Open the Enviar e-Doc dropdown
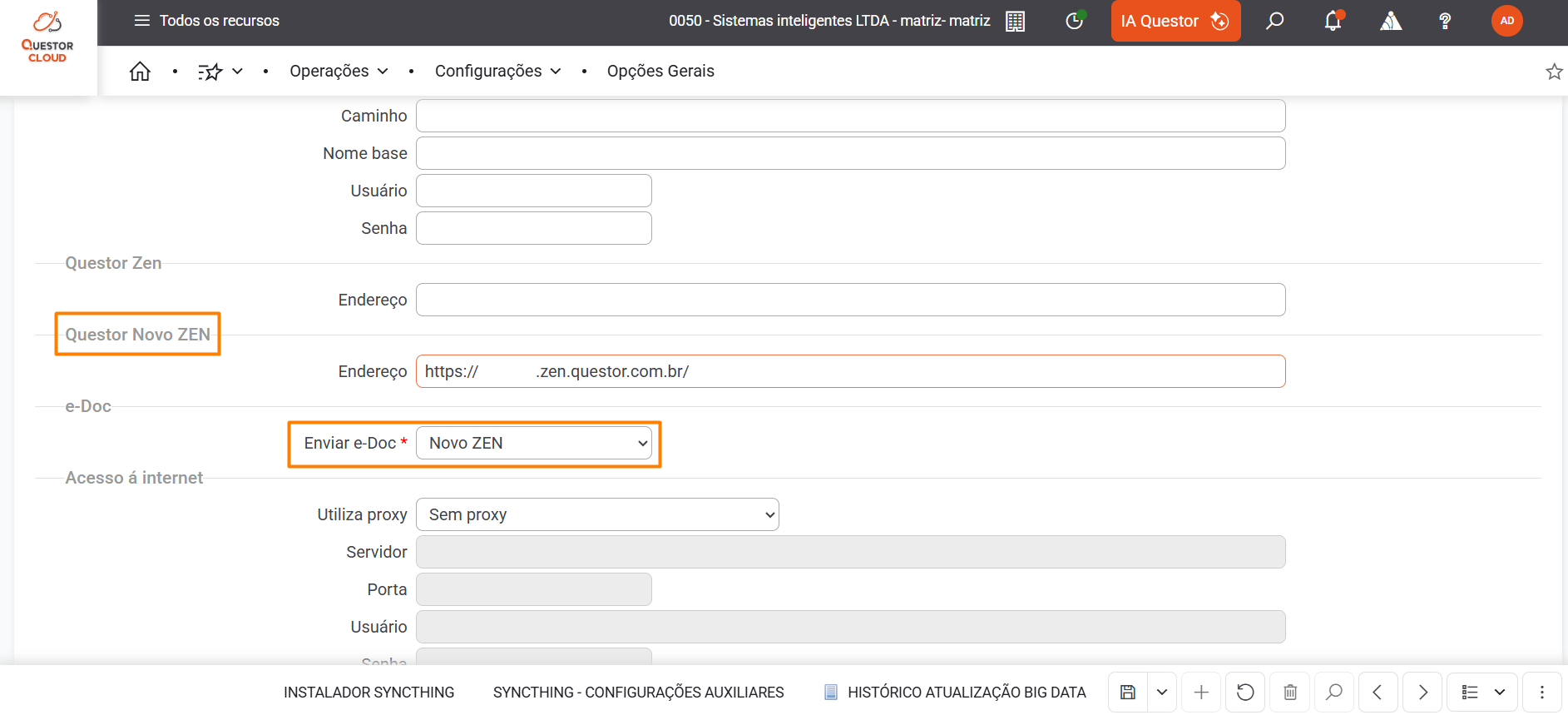The height and width of the screenshot is (715, 1568). (534, 444)
